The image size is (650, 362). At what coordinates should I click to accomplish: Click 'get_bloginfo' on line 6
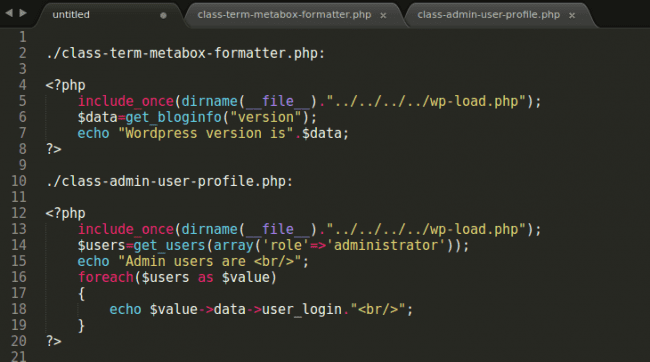click(x=174, y=117)
